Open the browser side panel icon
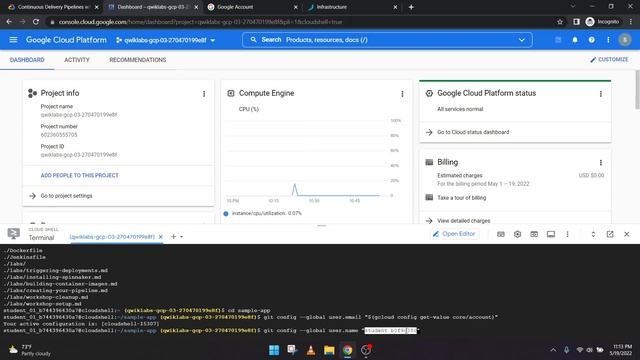Screen dimensions: 640x360 tap(576, 22)
